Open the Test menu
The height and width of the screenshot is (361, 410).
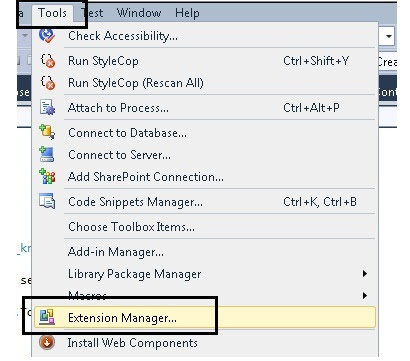click(x=92, y=13)
